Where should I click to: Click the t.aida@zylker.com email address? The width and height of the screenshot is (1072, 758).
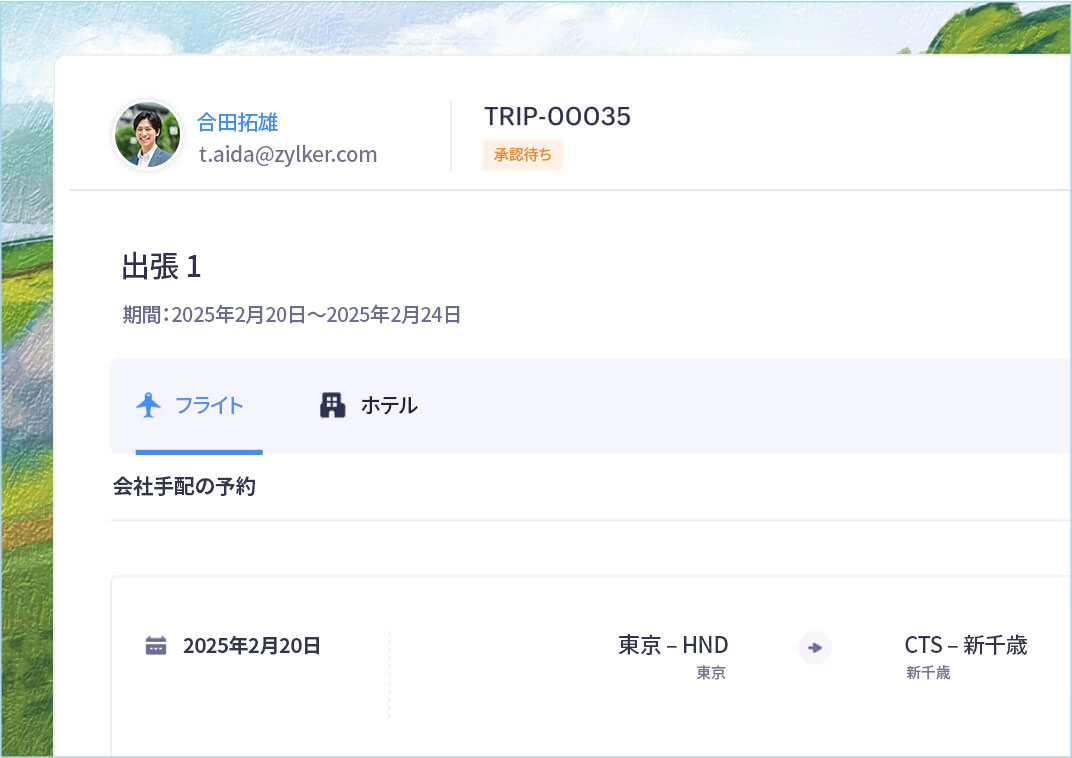coord(288,154)
